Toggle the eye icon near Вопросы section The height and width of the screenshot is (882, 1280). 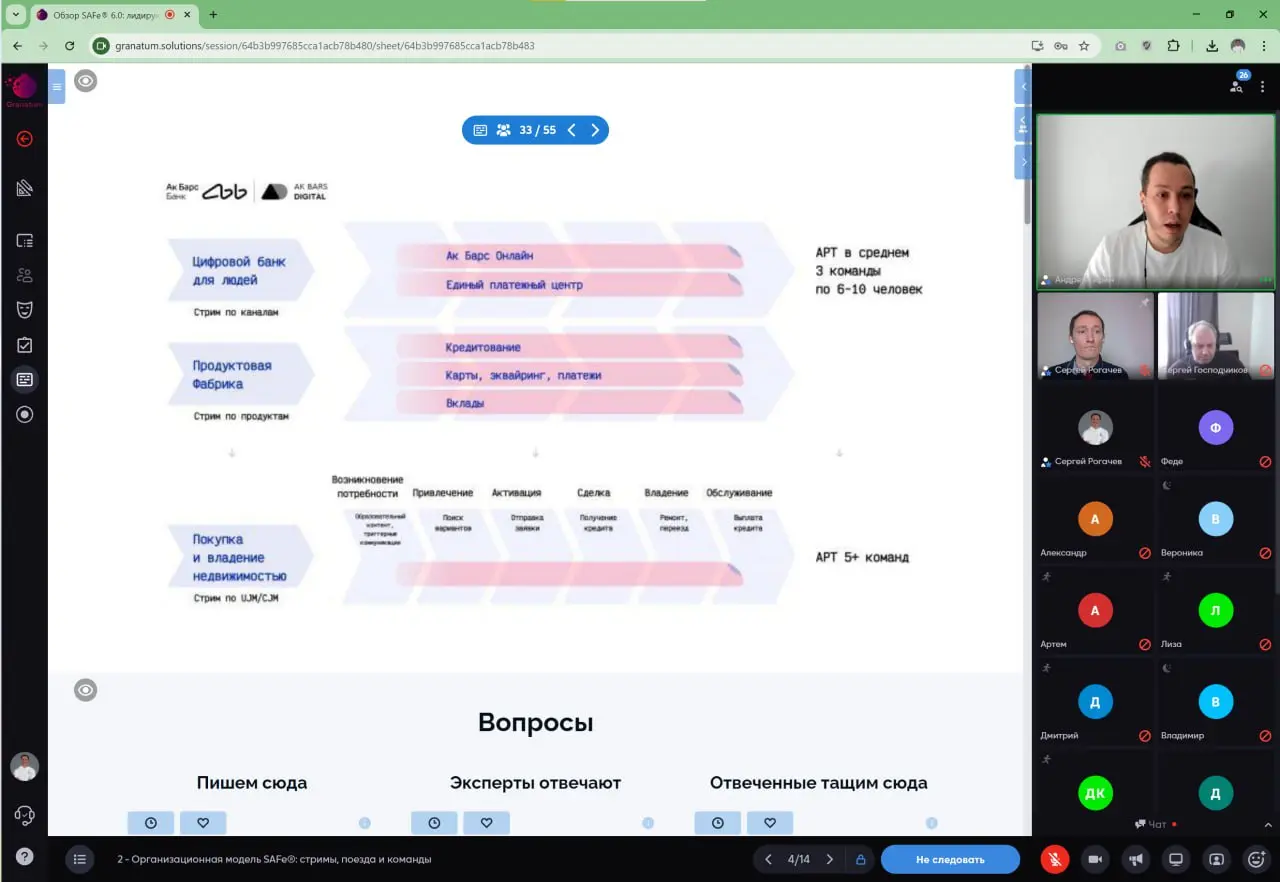(x=85, y=690)
